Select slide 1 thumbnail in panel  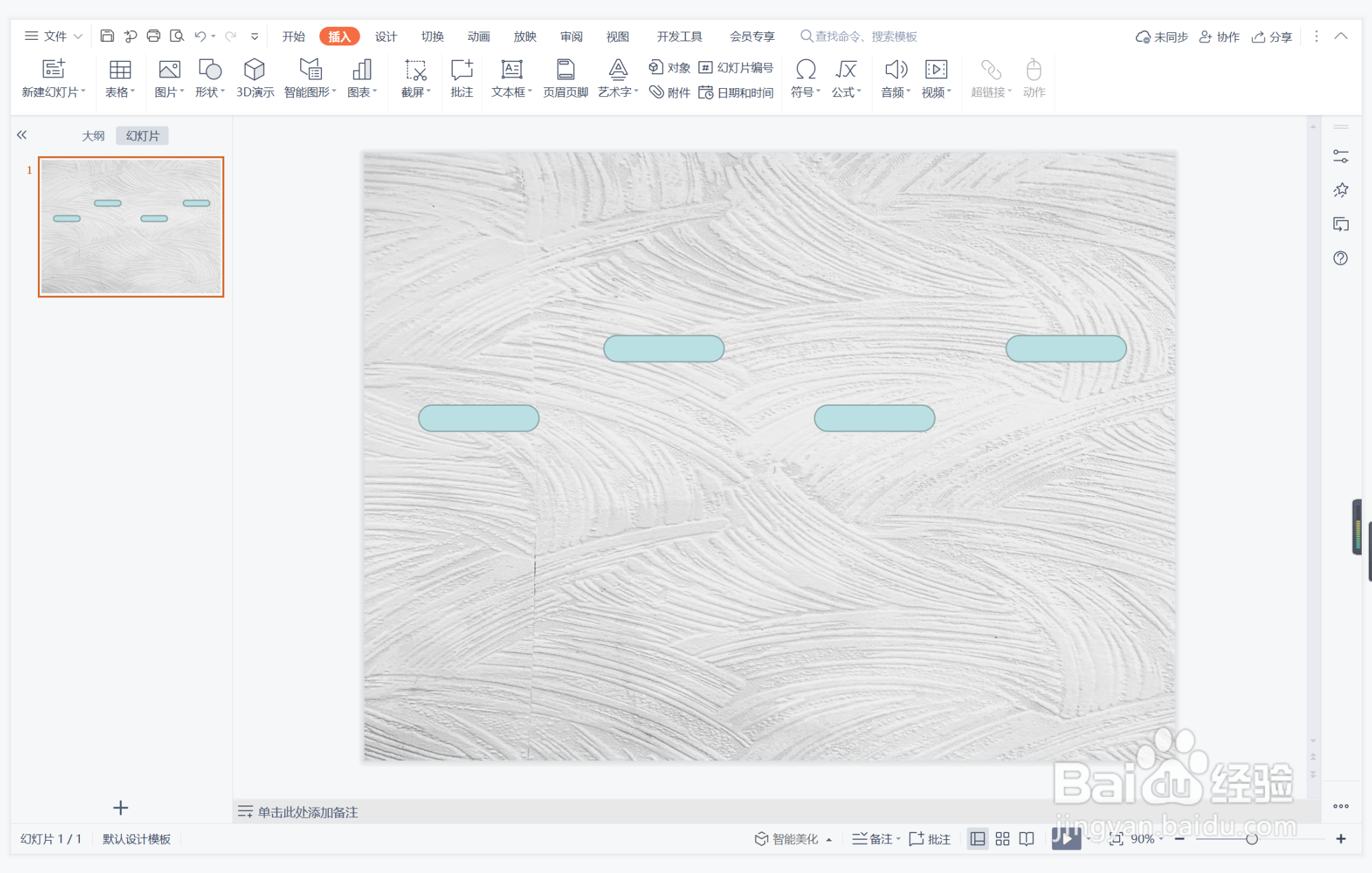[131, 227]
